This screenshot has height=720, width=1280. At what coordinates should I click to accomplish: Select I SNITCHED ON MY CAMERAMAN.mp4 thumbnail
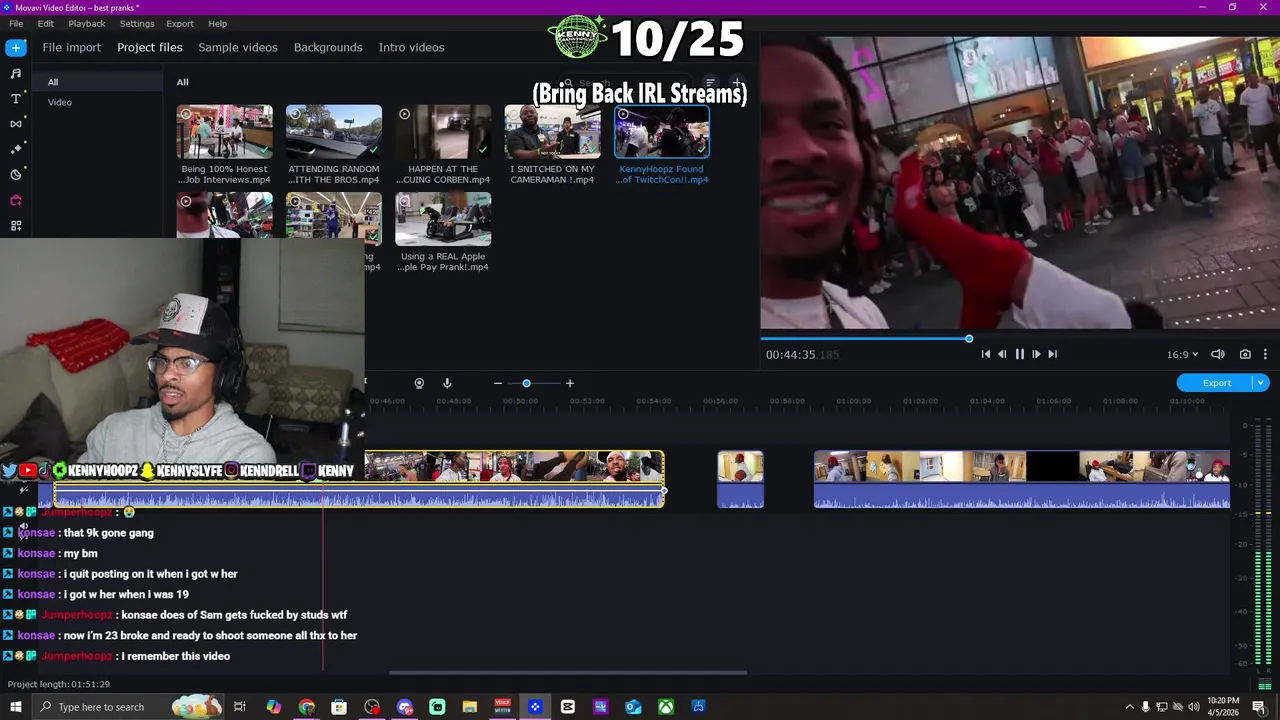pos(552,132)
